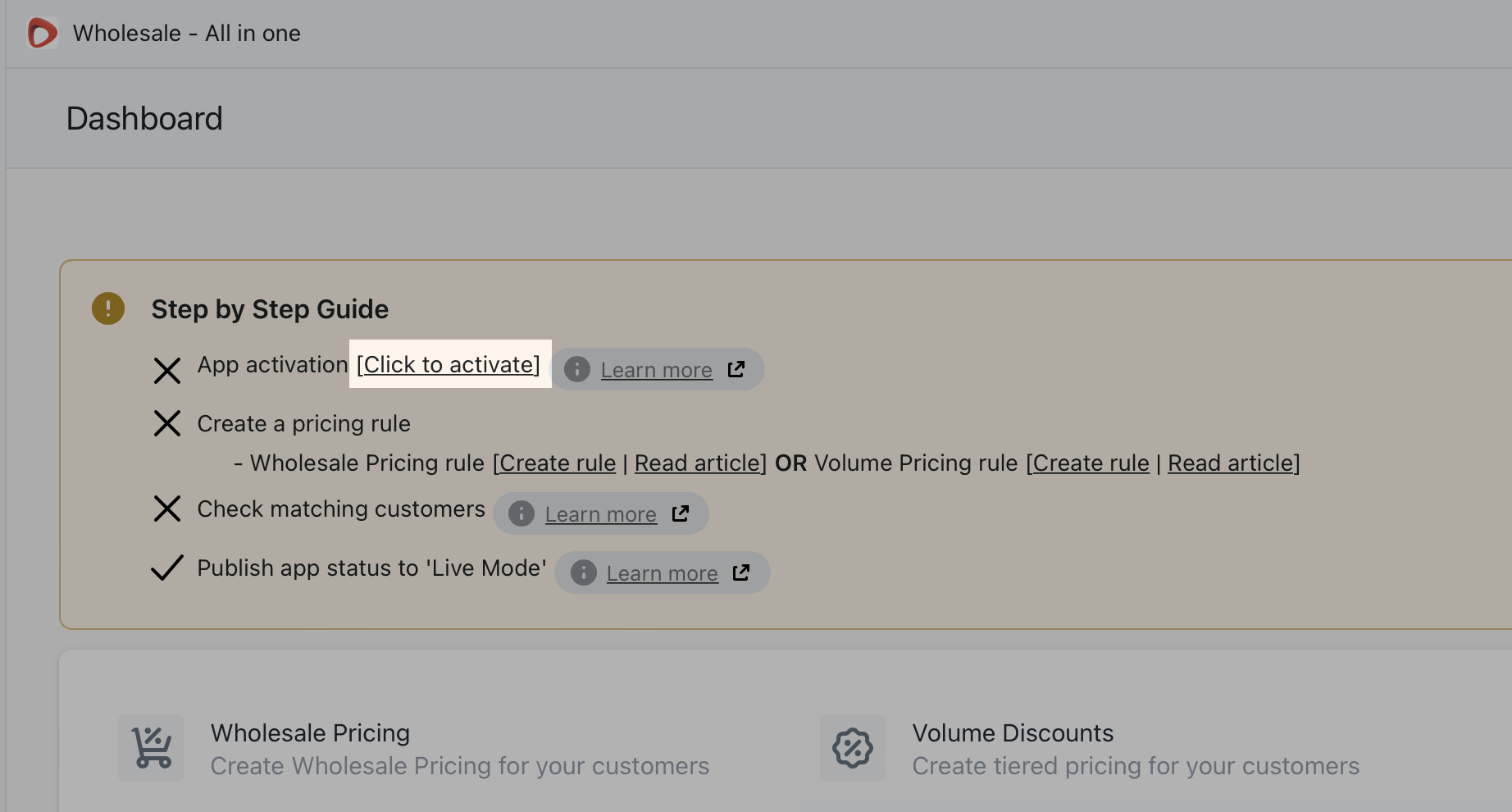Click checkmark beside Publish app status step
Screen dimensions: 1512x812
pyautogui.click(x=167, y=568)
